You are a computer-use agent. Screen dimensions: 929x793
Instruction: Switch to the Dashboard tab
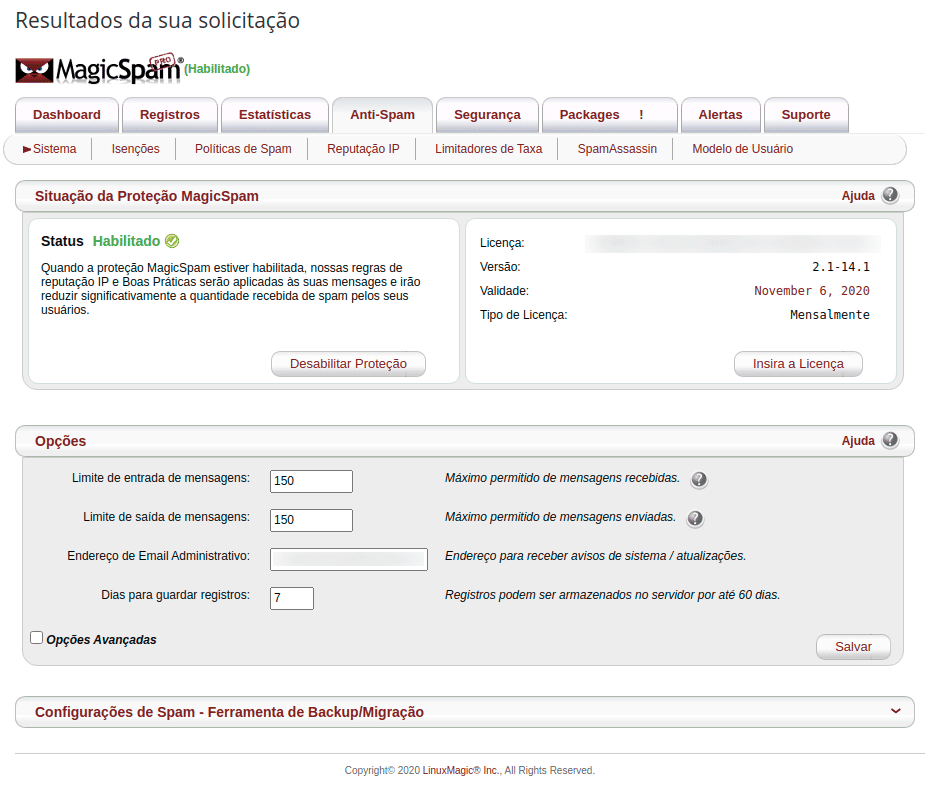(x=67, y=115)
